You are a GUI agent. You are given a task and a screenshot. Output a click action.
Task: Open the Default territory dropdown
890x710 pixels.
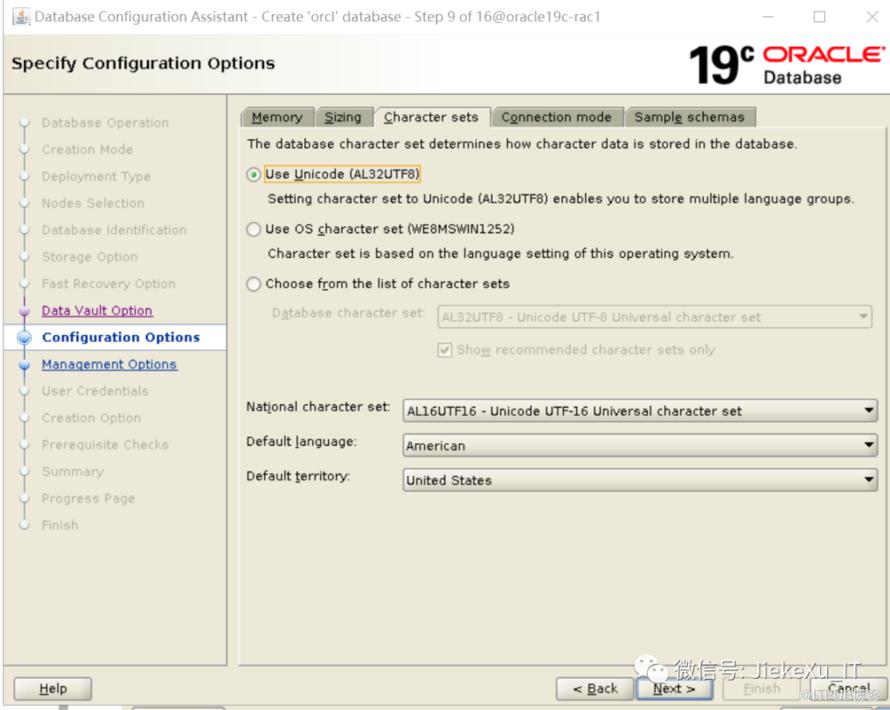(x=640, y=480)
